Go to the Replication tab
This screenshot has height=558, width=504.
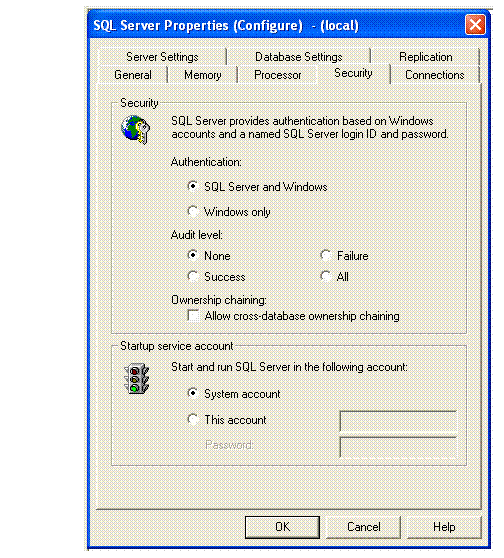click(x=425, y=57)
